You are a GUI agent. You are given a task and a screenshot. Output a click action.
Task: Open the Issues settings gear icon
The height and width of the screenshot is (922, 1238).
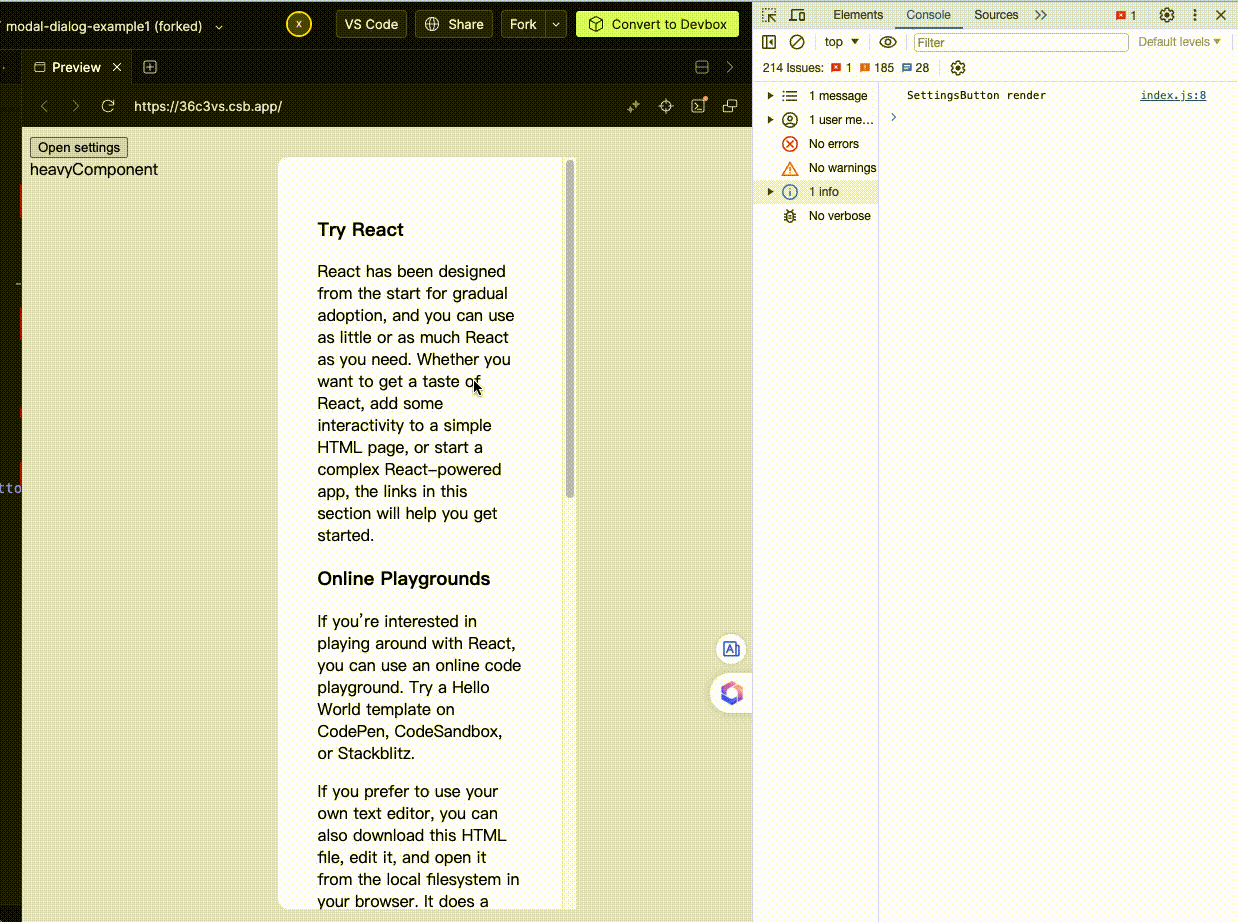click(957, 67)
